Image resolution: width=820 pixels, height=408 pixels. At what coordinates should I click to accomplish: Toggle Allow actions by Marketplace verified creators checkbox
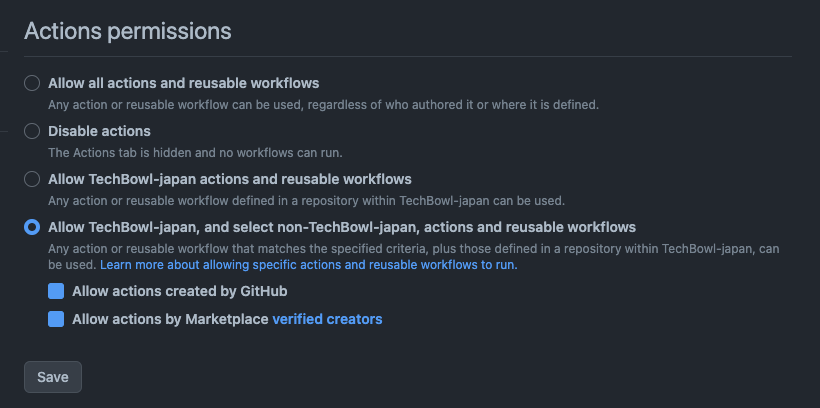tap(56, 319)
